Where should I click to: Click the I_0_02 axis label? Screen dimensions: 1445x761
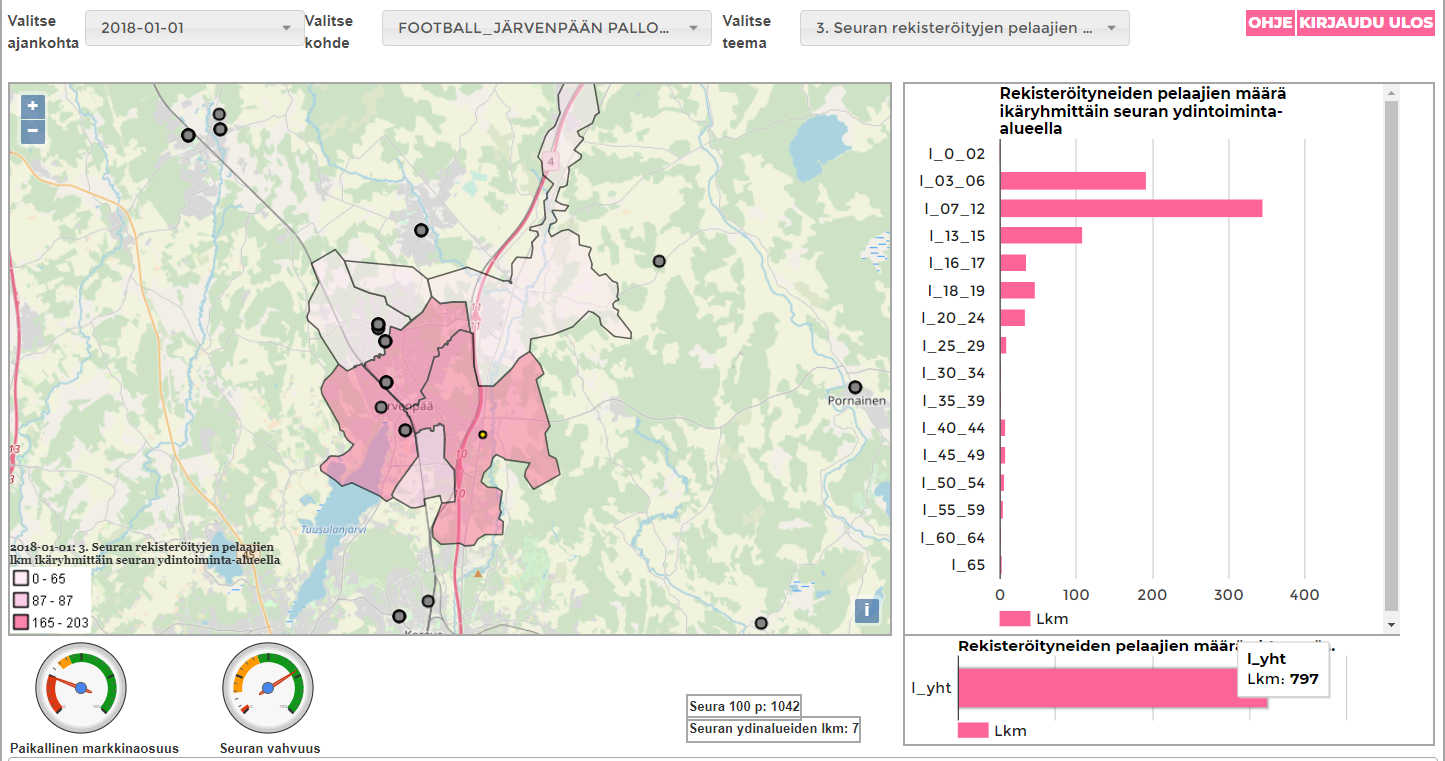957,153
